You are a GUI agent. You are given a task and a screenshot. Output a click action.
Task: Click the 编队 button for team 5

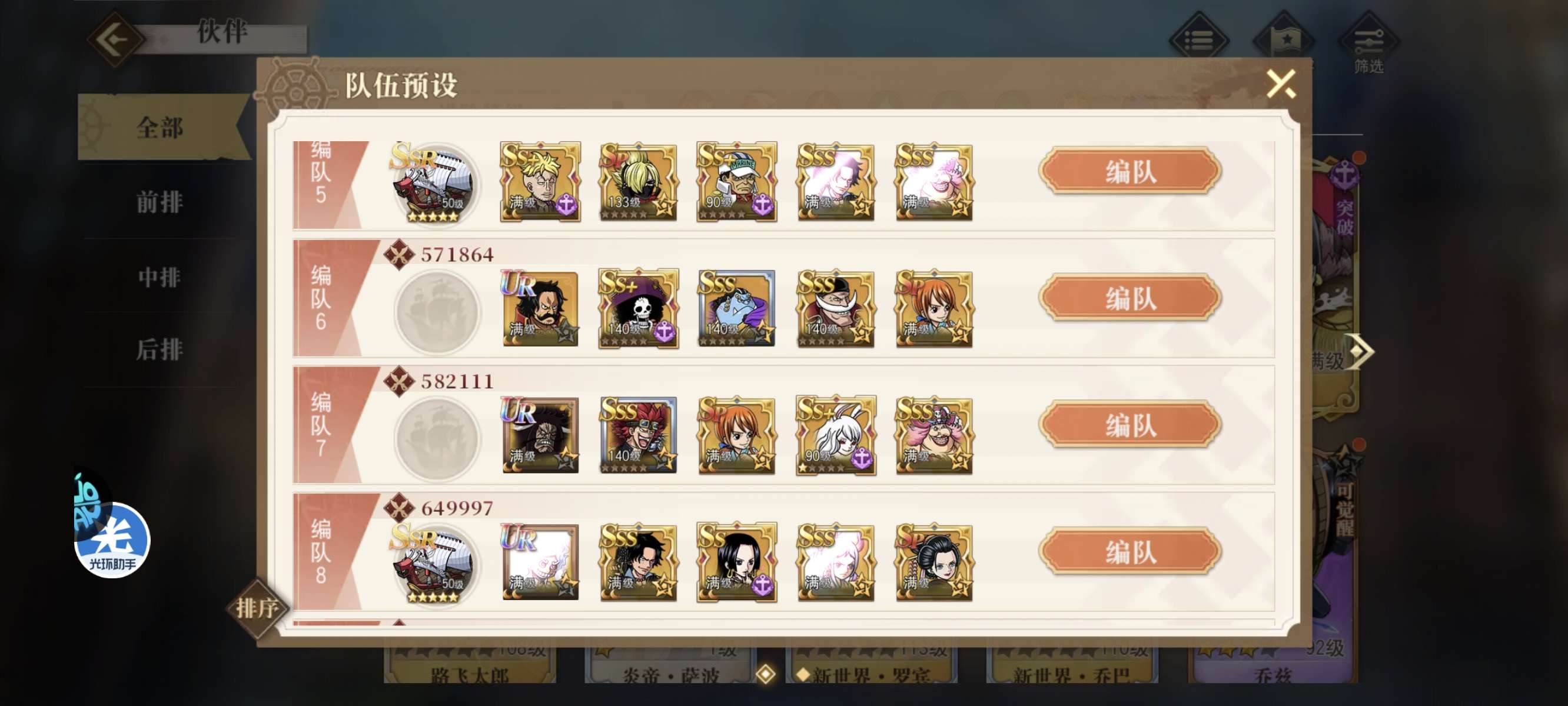click(x=1130, y=172)
